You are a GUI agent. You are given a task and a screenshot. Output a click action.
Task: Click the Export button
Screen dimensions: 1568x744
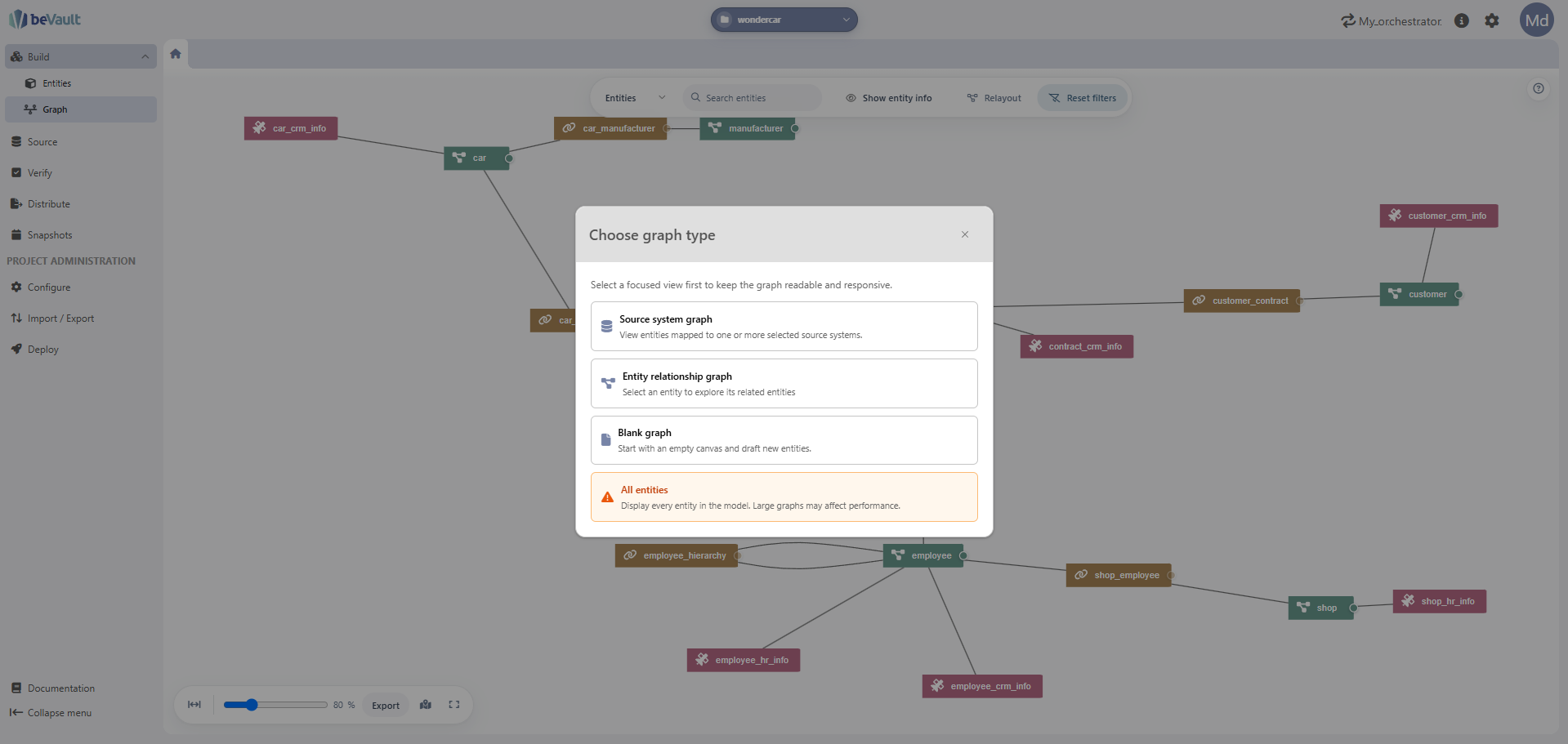tap(386, 706)
